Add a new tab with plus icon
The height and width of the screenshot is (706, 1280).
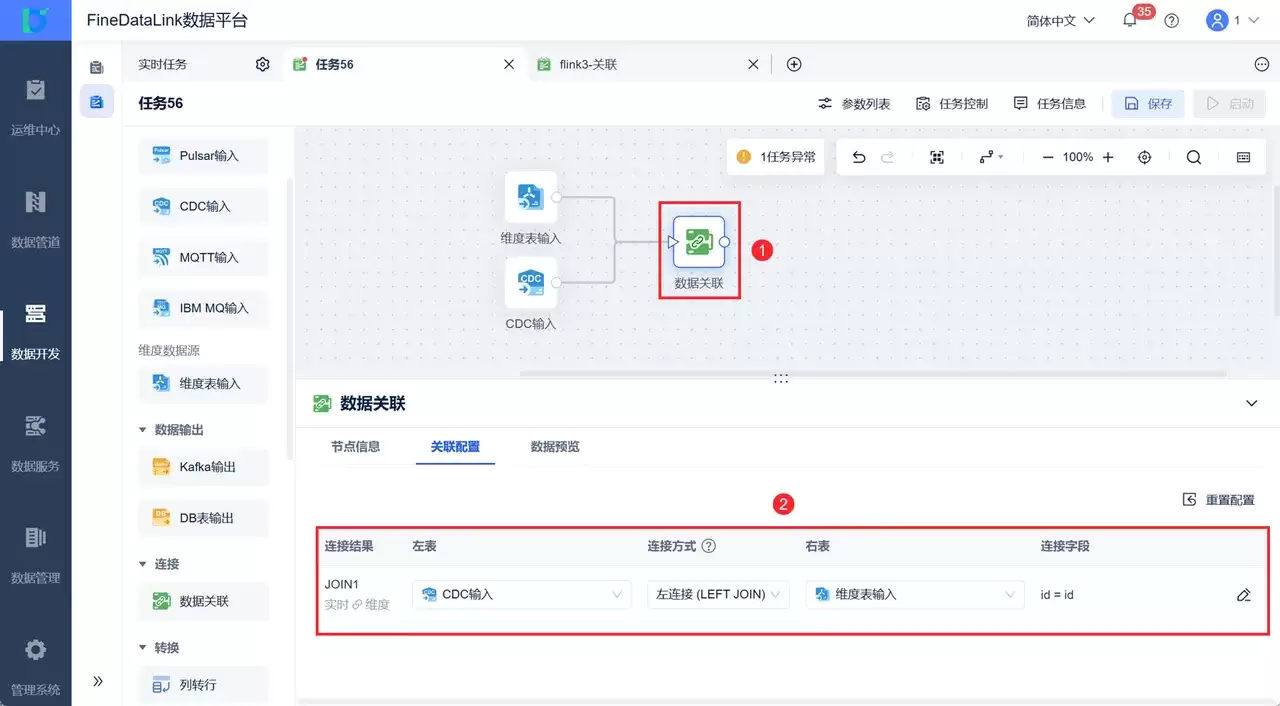[794, 64]
